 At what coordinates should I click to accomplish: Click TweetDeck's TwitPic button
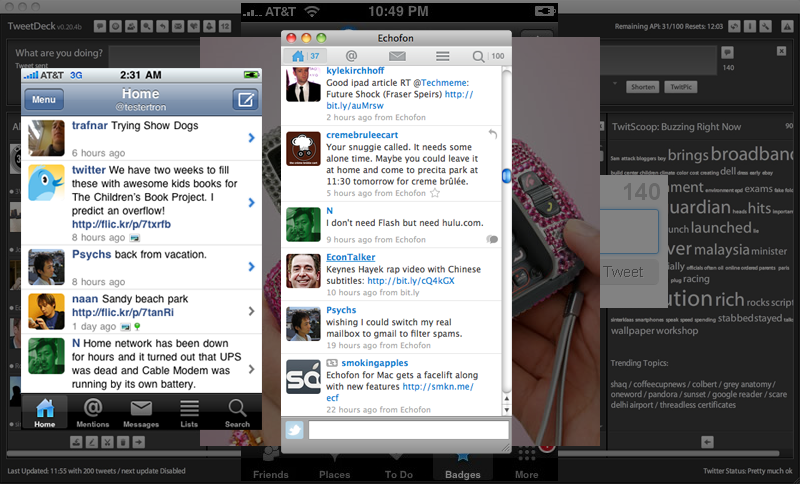point(681,87)
